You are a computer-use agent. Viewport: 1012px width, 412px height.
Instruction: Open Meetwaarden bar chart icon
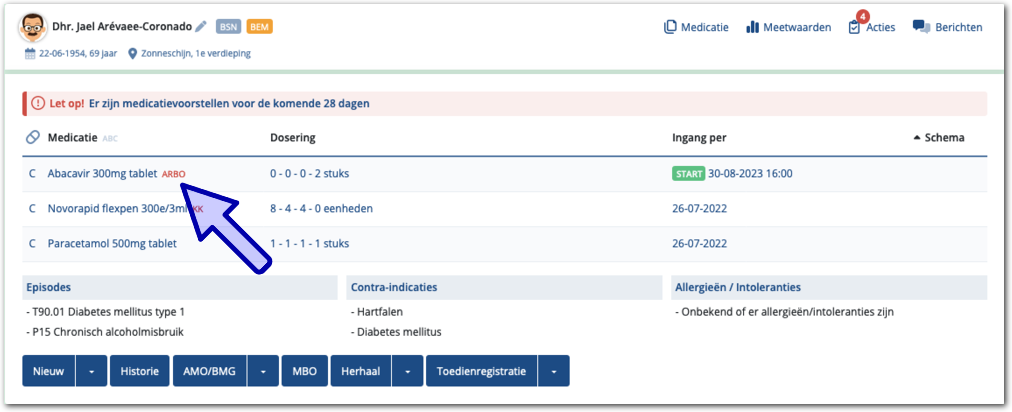coord(753,27)
